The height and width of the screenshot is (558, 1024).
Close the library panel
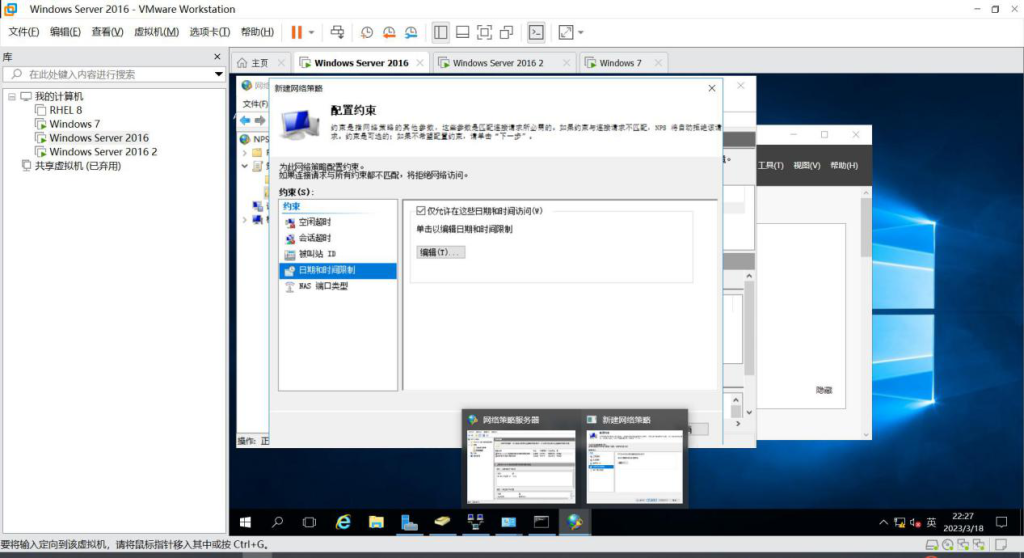click(217, 57)
